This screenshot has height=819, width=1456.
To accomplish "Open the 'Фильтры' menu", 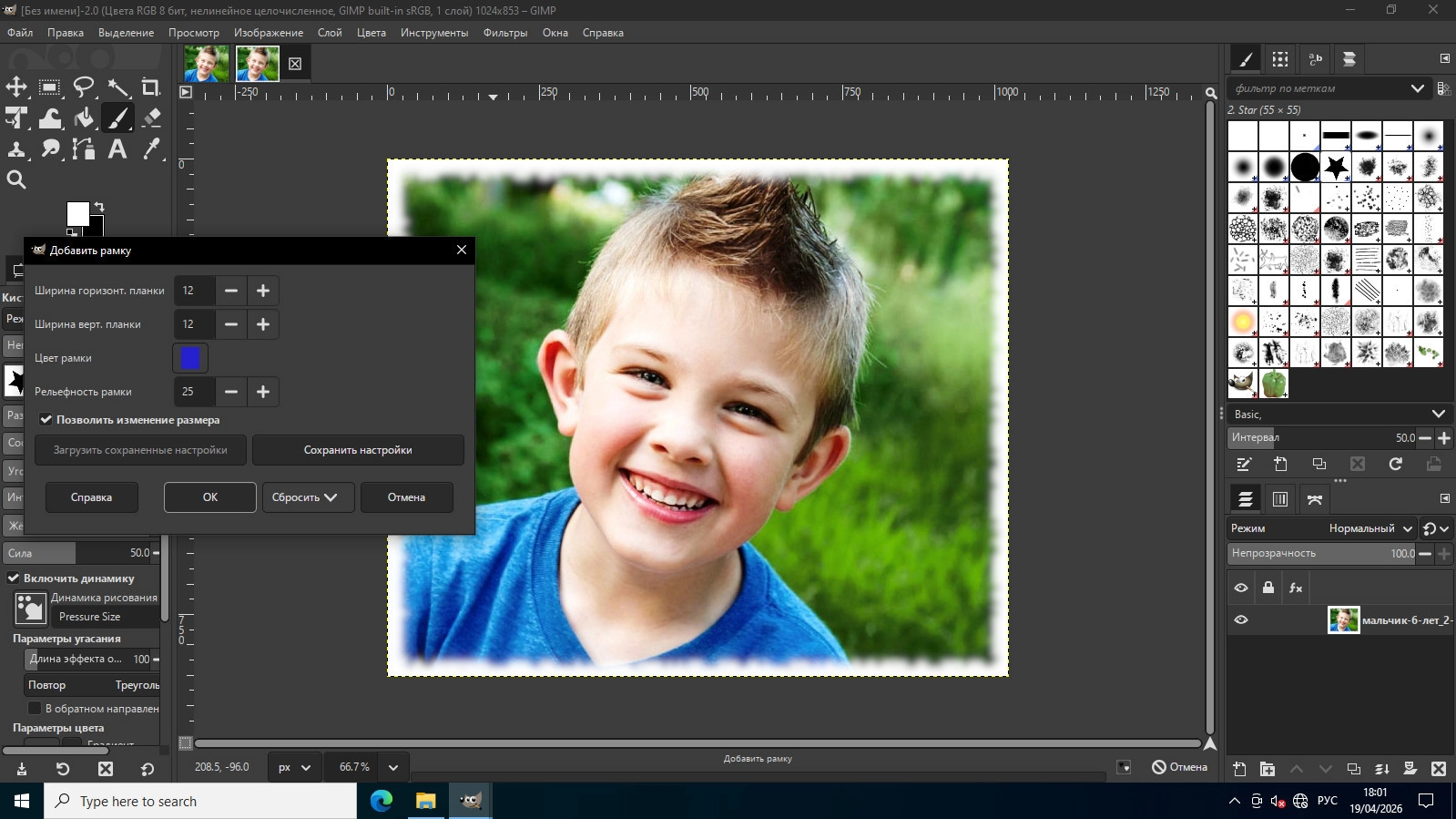I will (504, 33).
